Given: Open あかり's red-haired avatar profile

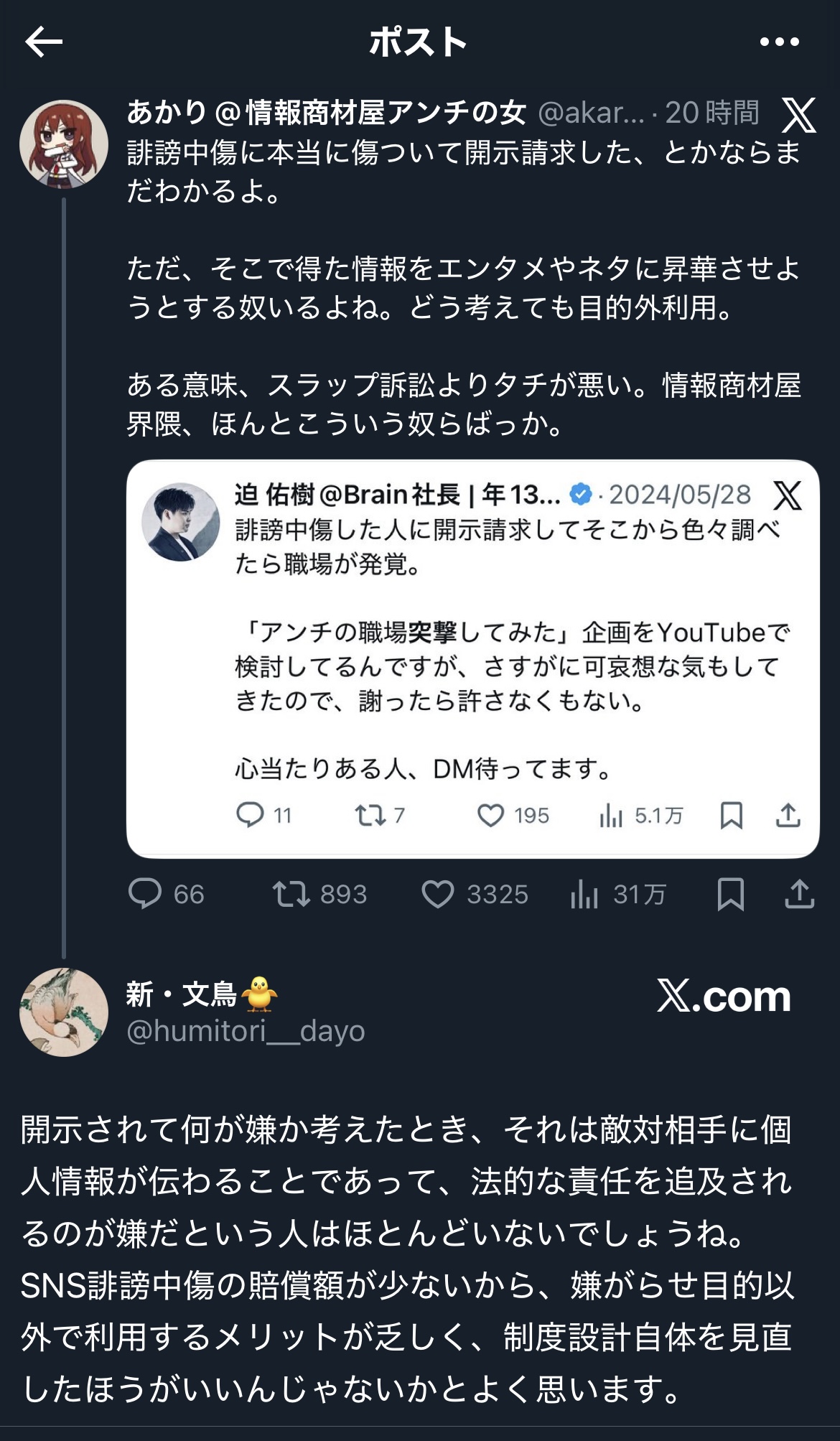Looking at the screenshot, I should pos(64,144).
